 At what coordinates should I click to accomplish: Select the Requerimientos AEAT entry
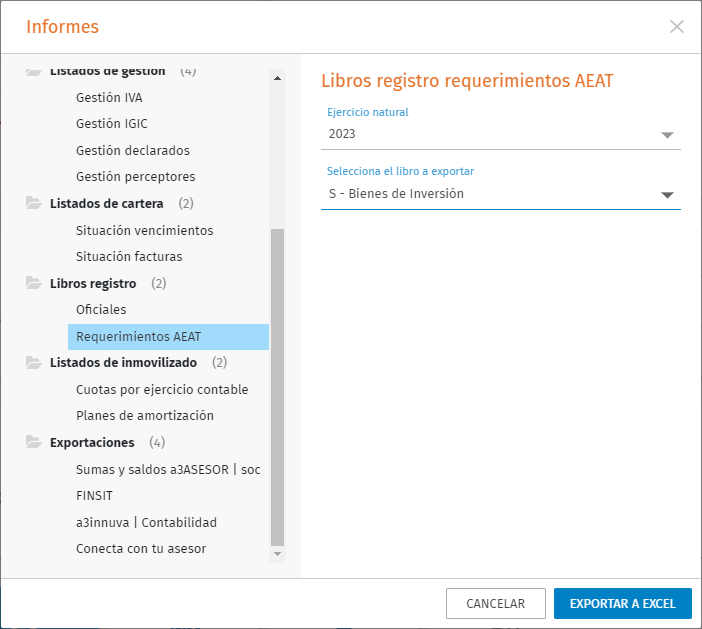[x=168, y=337]
